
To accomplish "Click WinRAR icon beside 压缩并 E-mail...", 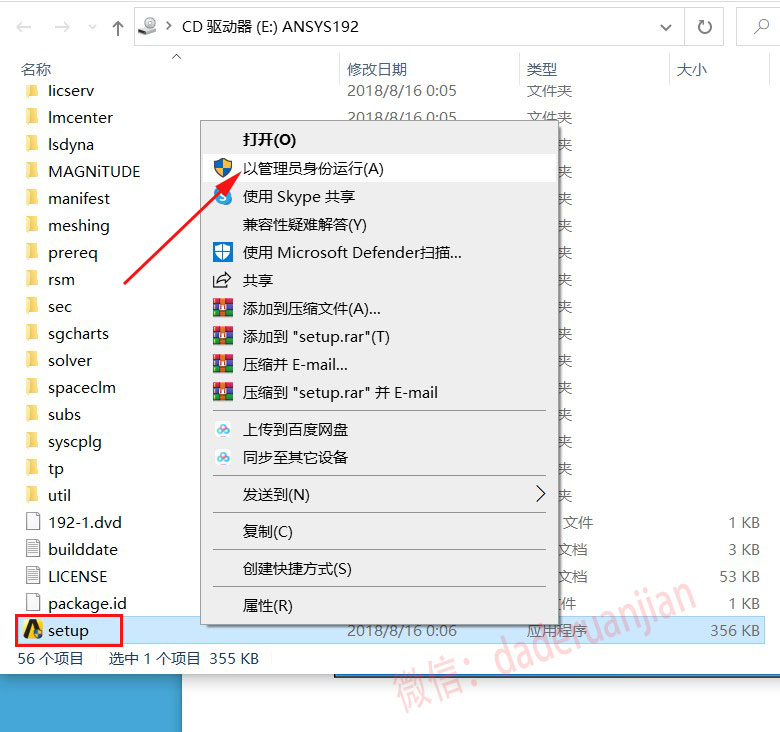I will click(223, 364).
